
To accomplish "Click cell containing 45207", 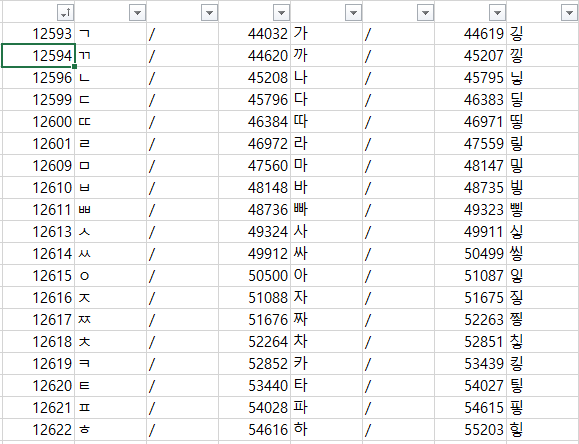I will point(470,56).
